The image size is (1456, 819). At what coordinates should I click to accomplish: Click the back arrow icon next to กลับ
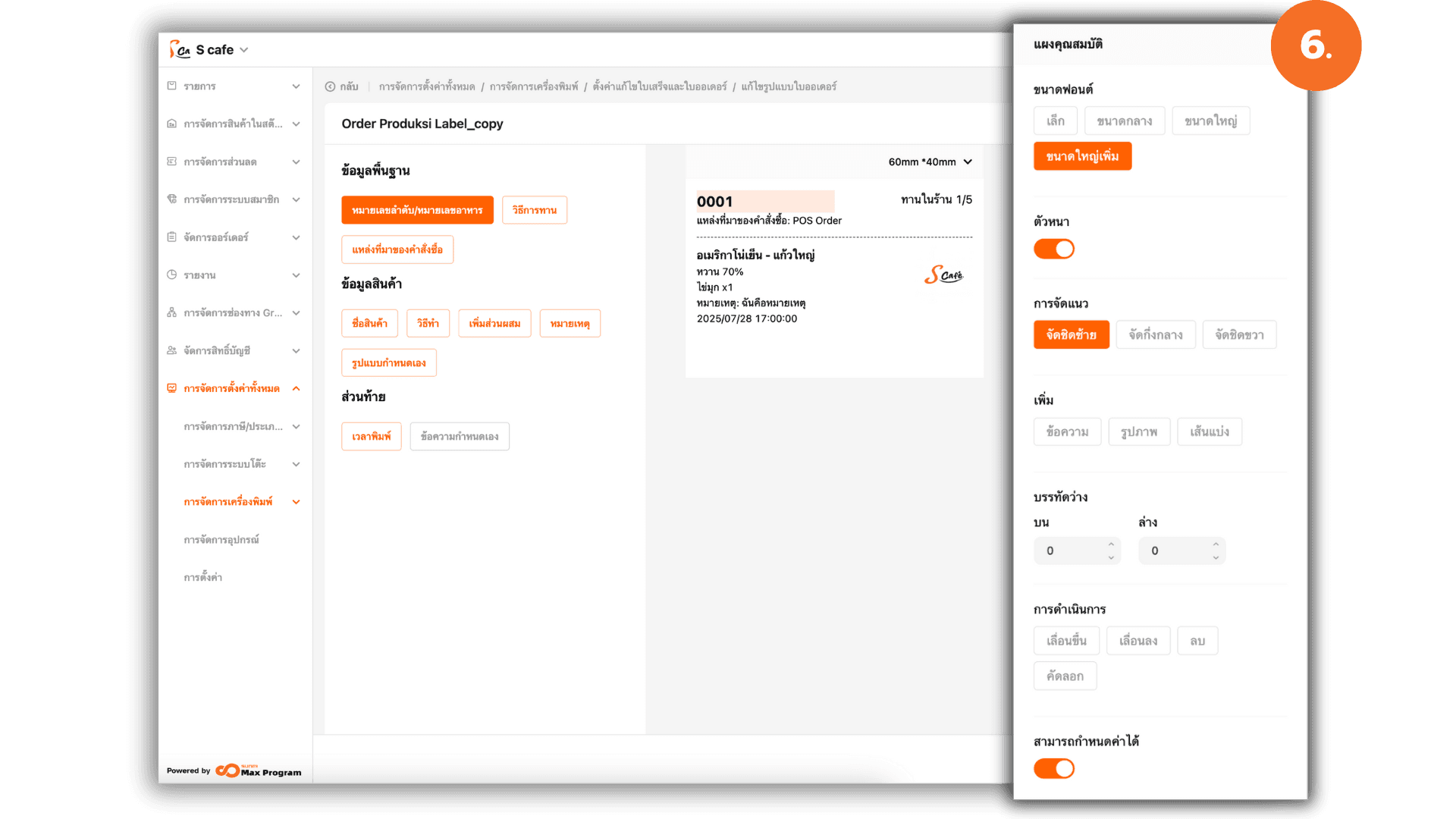click(330, 86)
